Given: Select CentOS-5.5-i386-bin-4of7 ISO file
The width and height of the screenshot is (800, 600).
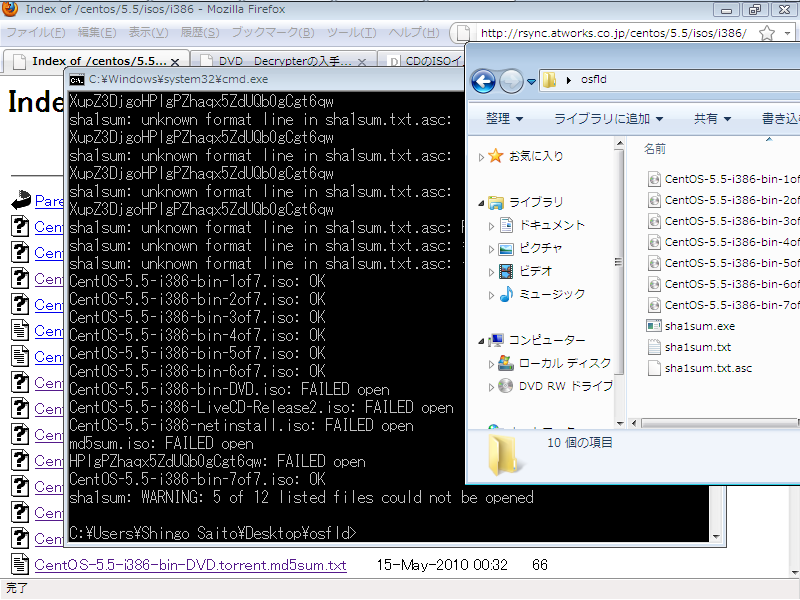Looking at the screenshot, I should tap(722, 242).
